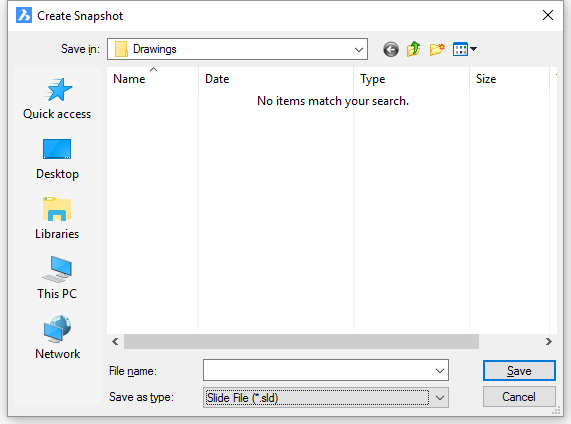Browse the Network location

point(57,338)
